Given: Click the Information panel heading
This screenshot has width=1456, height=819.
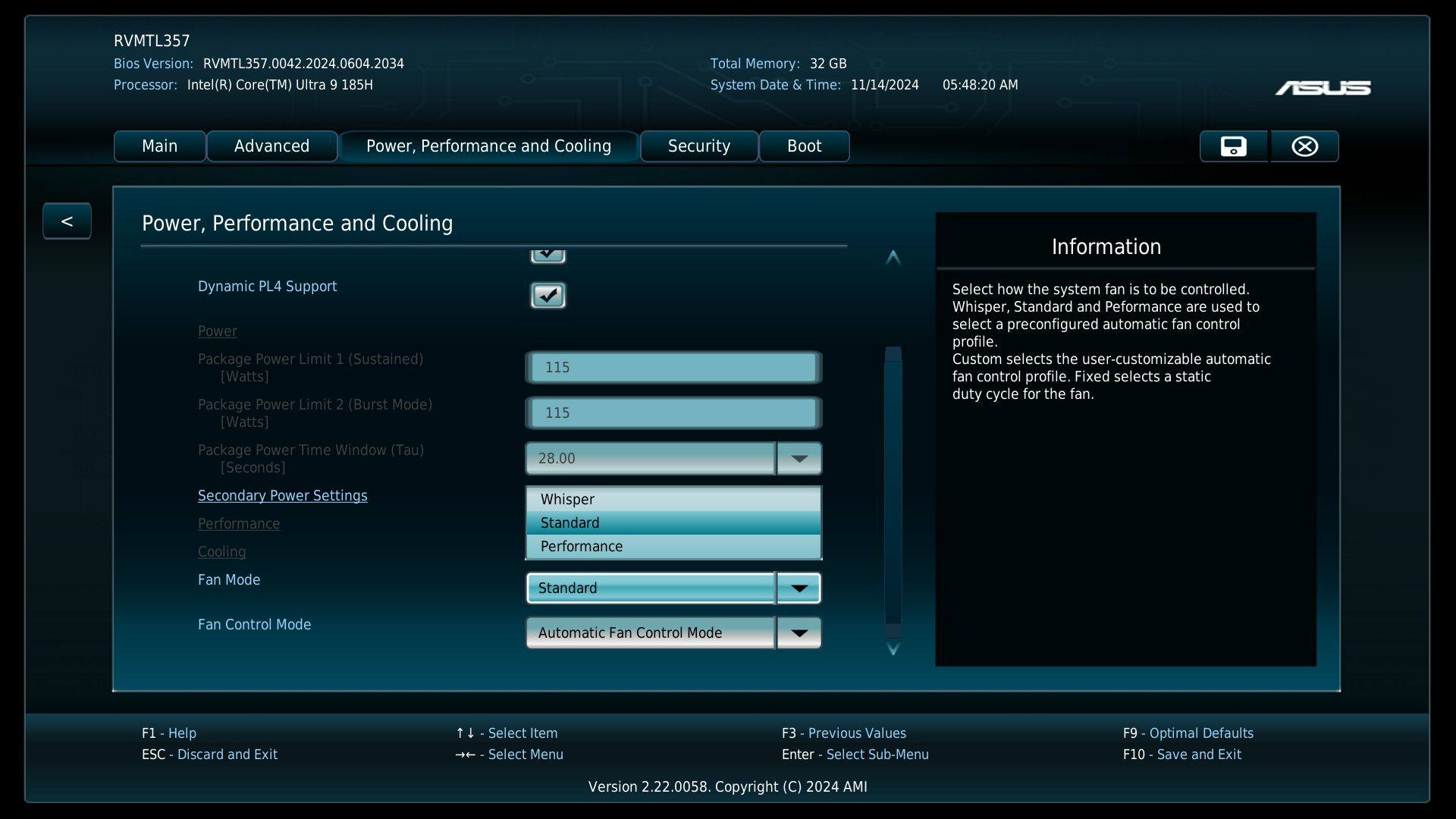Looking at the screenshot, I should (1106, 247).
